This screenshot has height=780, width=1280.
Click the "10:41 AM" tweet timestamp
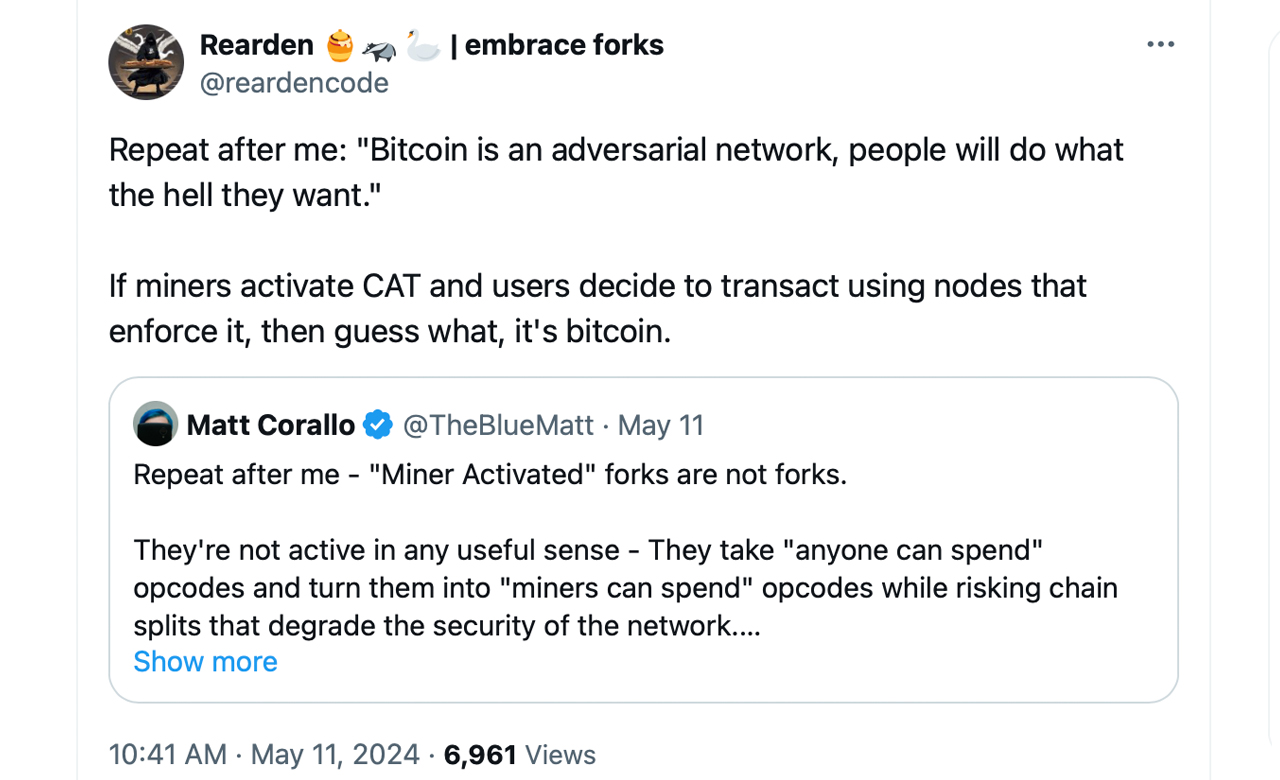point(167,754)
